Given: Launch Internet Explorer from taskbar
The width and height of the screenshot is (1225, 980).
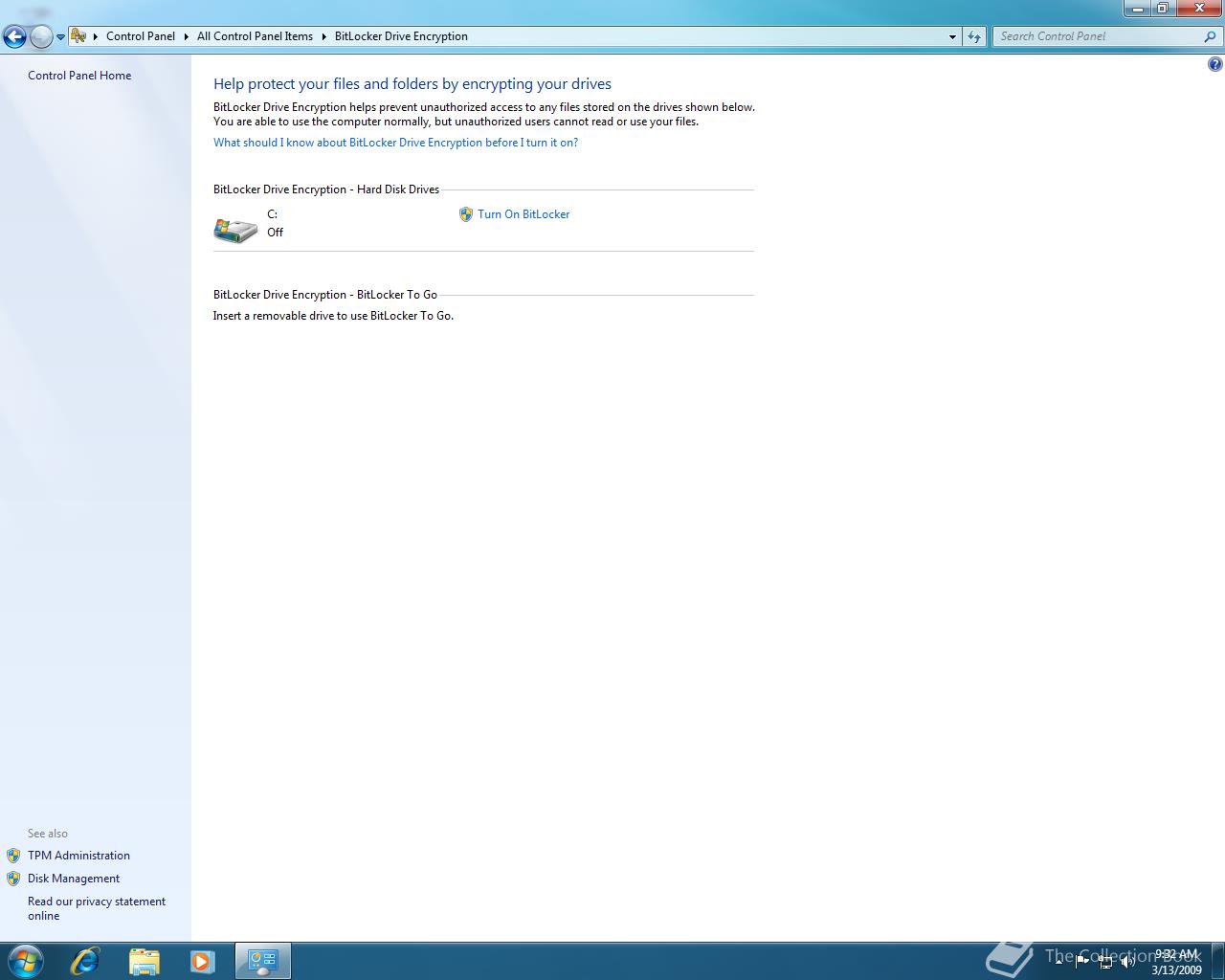Looking at the screenshot, I should coord(85,961).
